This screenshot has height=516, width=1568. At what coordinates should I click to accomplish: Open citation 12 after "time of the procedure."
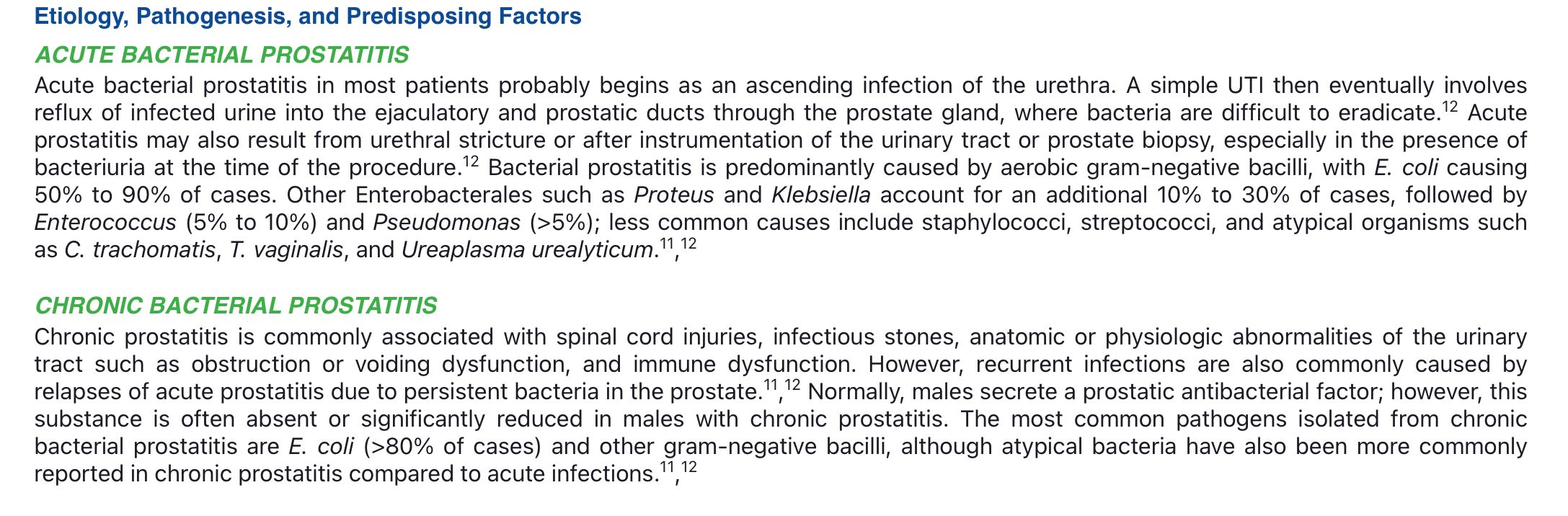[x=470, y=161]
